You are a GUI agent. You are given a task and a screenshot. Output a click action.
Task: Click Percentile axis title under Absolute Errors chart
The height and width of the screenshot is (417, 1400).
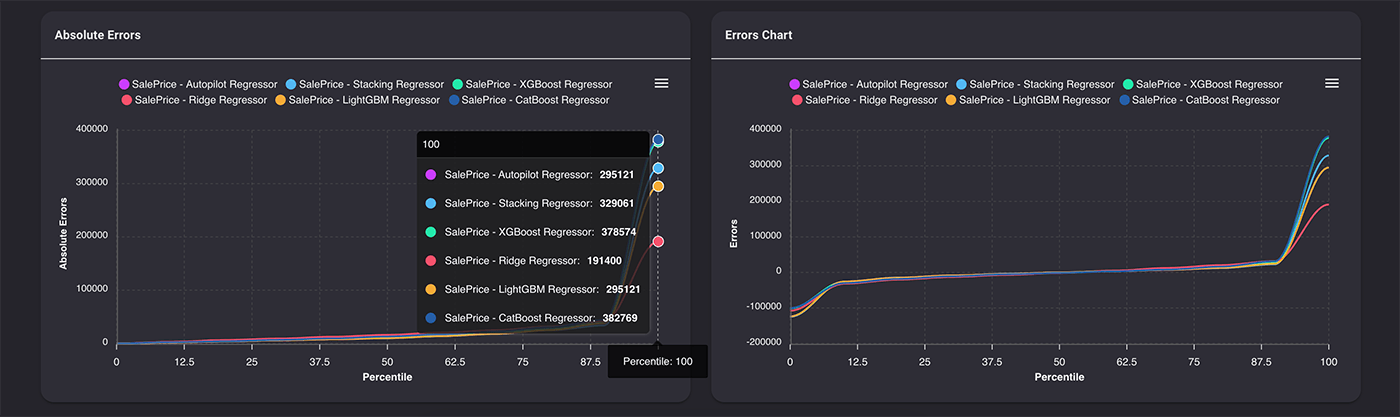click(387, 377)
